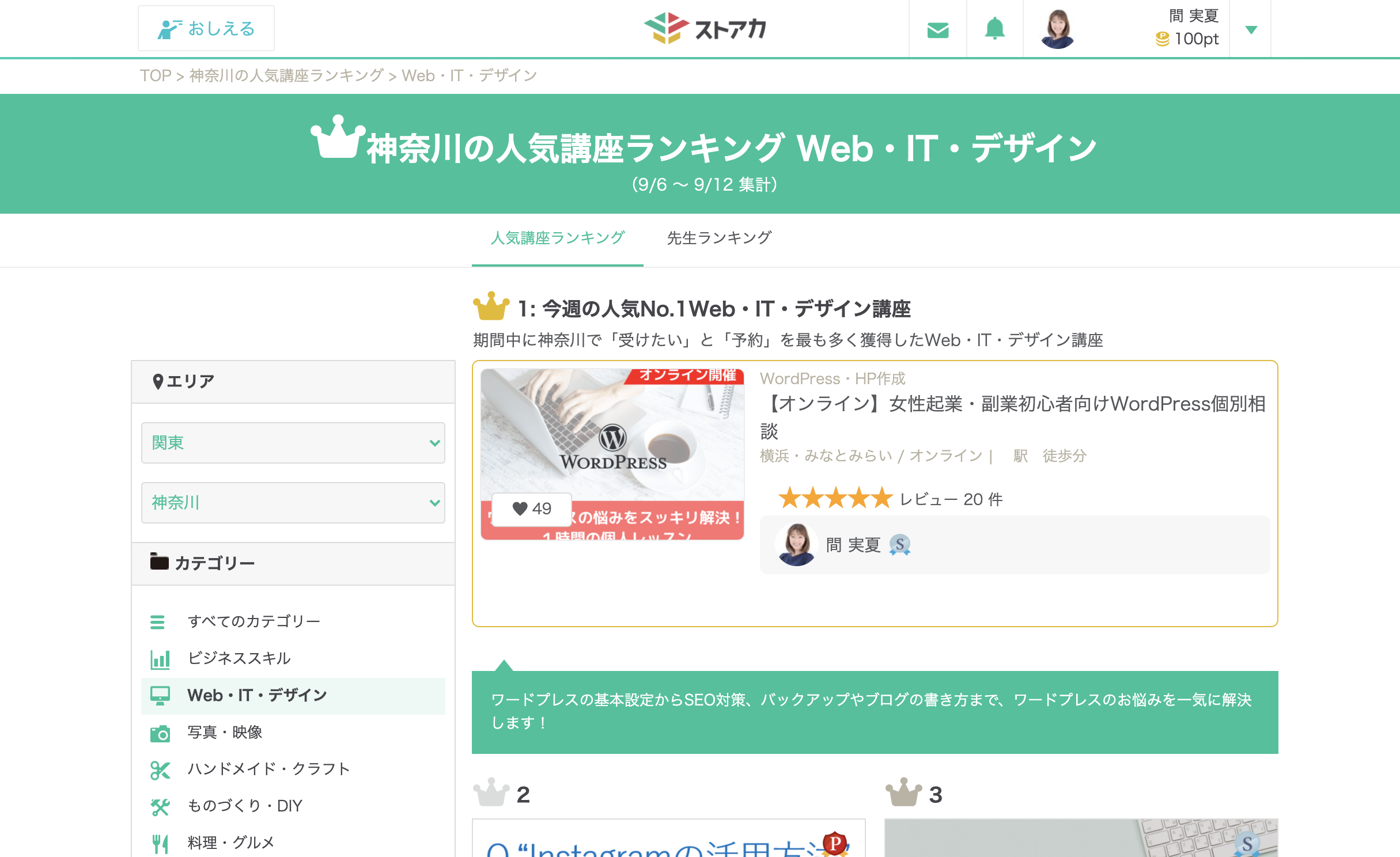Screen dimensions: 1400x857
Task: Click the TOP breadcrumb link
Action: pos(156,75)
